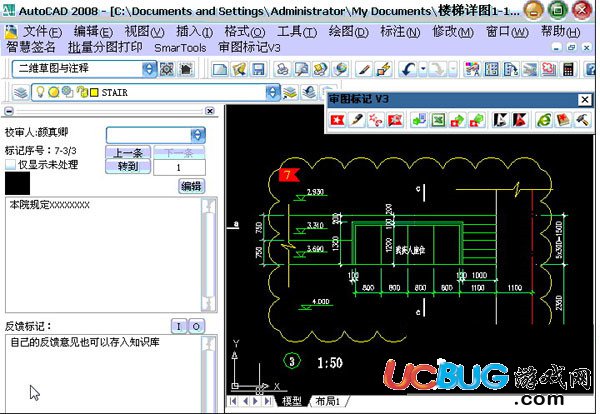Open the 视图(V) menu
This screenshot has width=600, height=414.
[x=144, y=32]
